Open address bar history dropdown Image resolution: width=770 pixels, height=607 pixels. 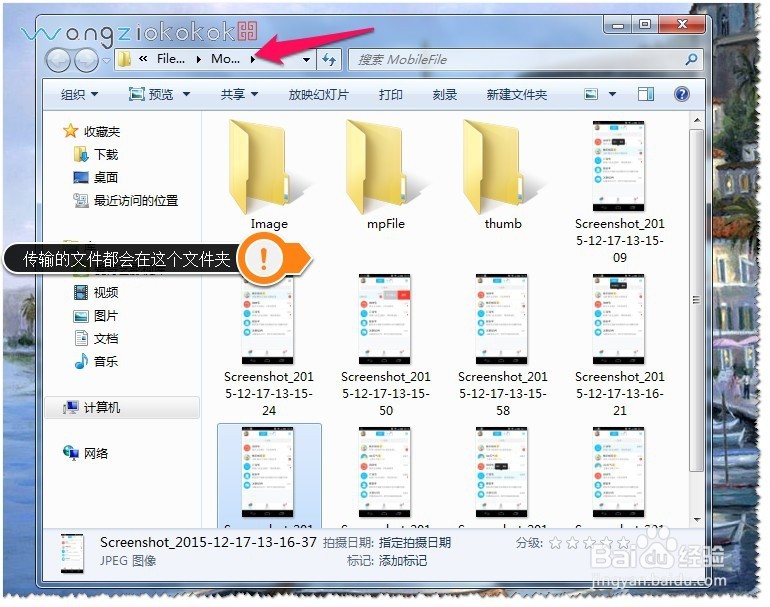click(306, 60)
